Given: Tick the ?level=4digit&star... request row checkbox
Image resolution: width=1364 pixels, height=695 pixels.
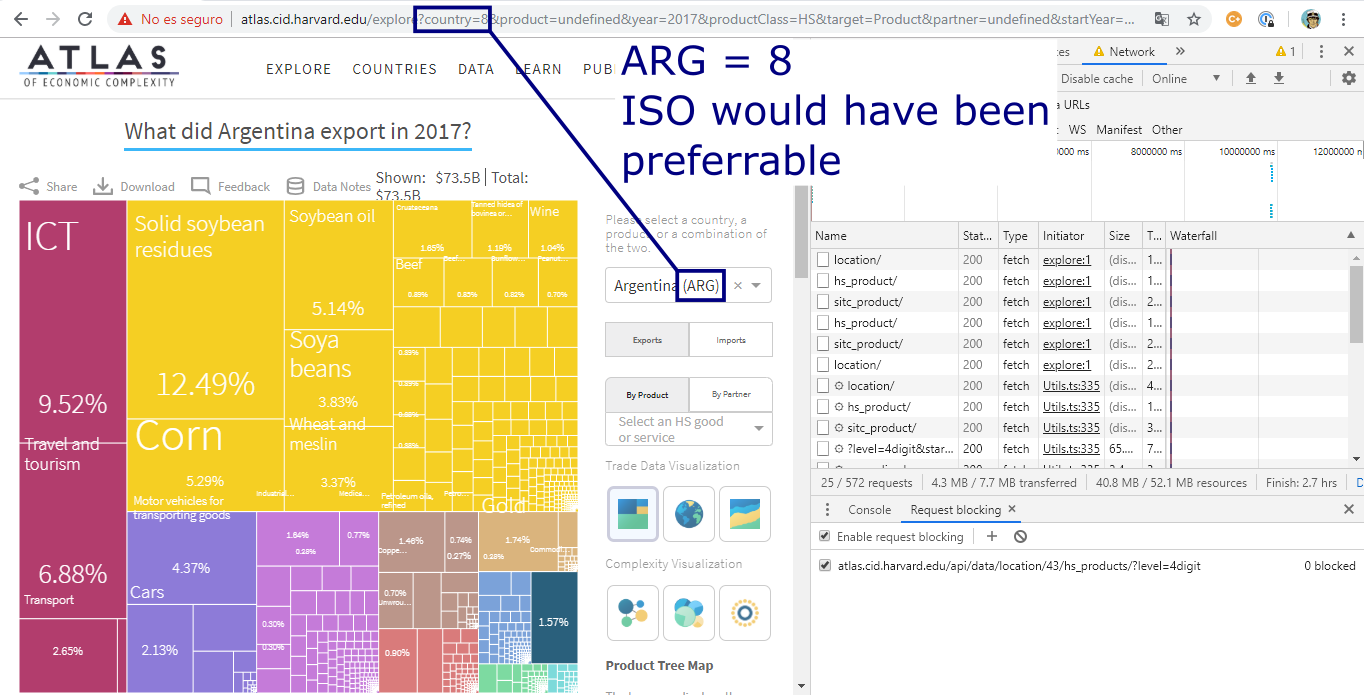Looking at the screenshot, I should [823, 448].
